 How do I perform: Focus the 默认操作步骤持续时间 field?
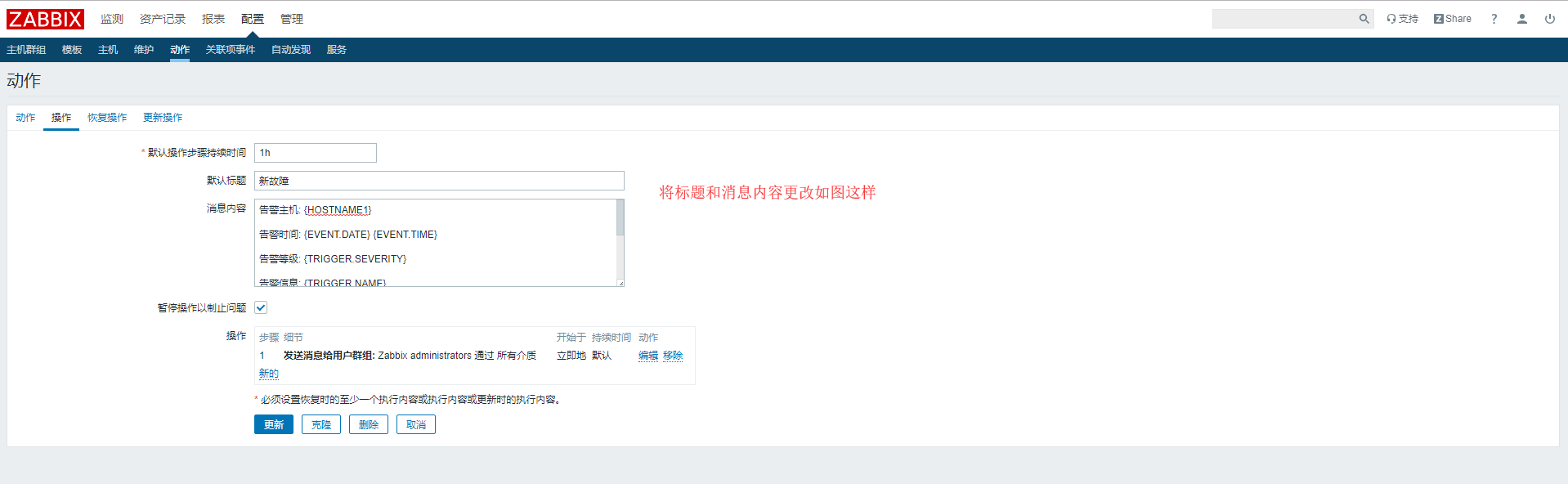click(316, 153)
